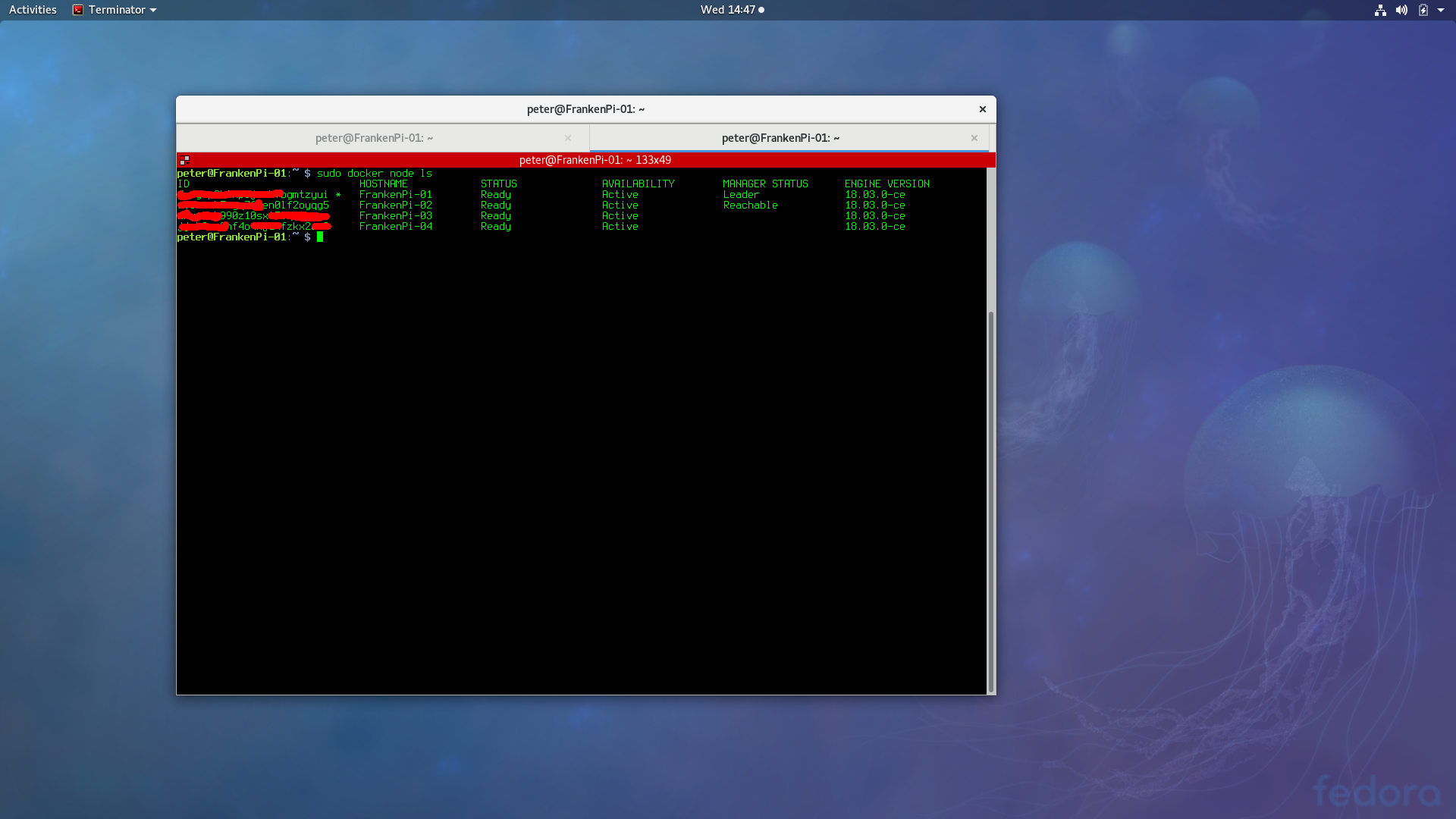Screen dimensions: 1456x819
Task: Click the battery charging icon
Action: pyautogui.click(x=1423, y=10)
